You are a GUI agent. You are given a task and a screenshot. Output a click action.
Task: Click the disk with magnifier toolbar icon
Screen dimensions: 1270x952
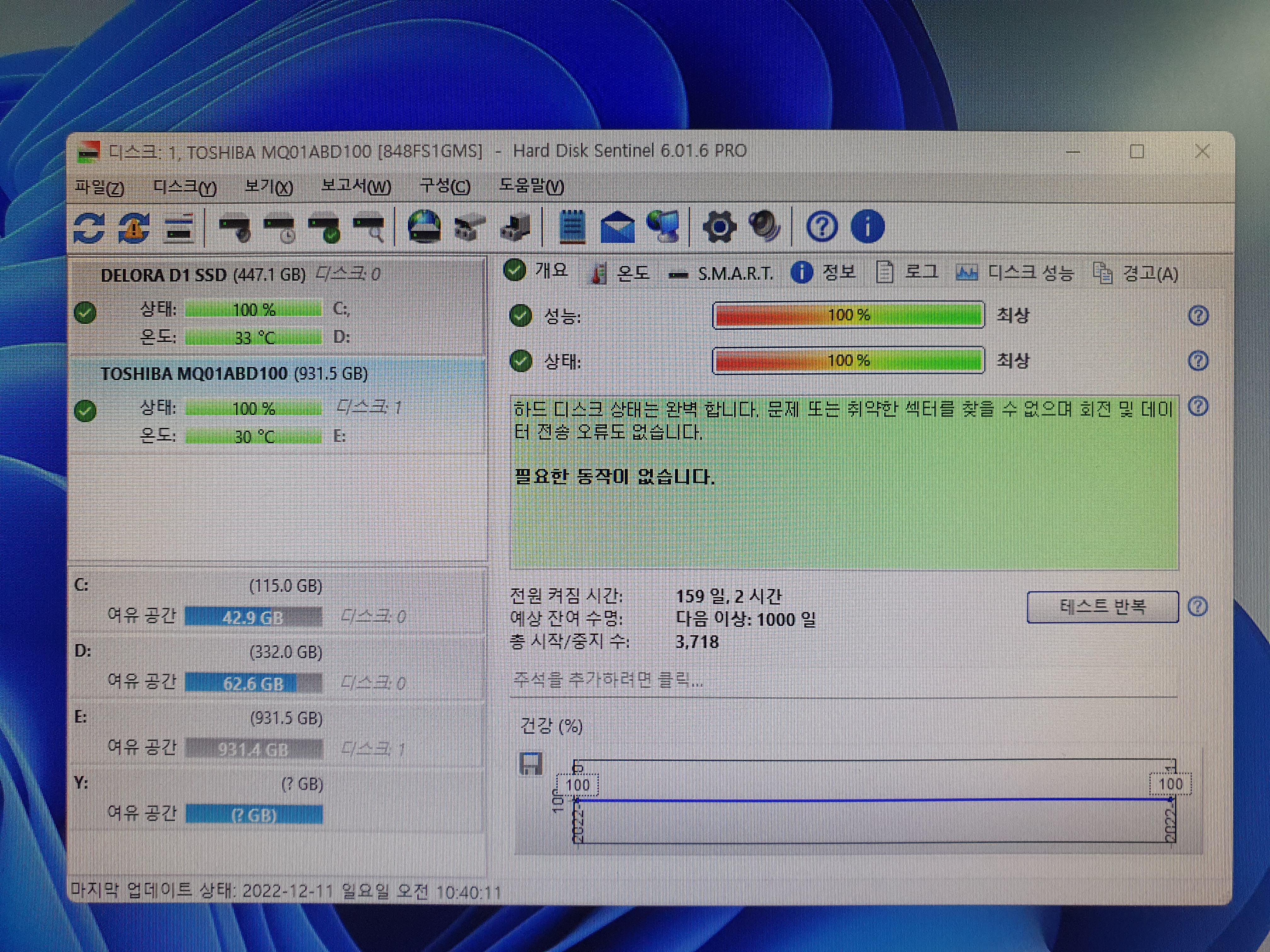pyautogui.click(x=369, y=229)
